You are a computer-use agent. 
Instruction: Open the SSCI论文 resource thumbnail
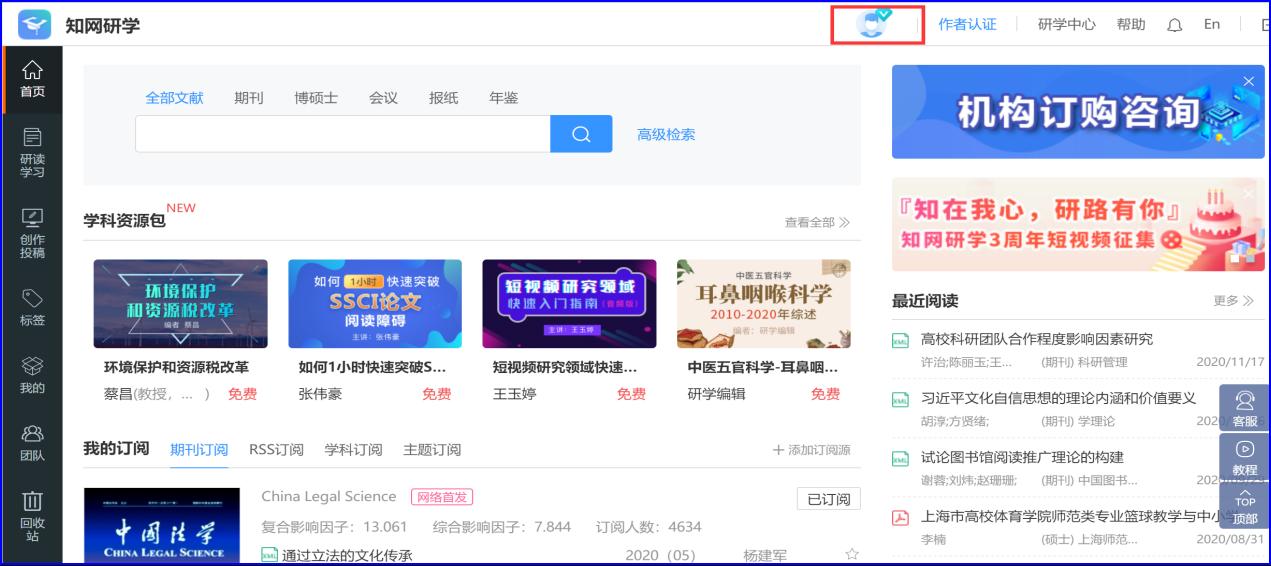pos(375,304)
